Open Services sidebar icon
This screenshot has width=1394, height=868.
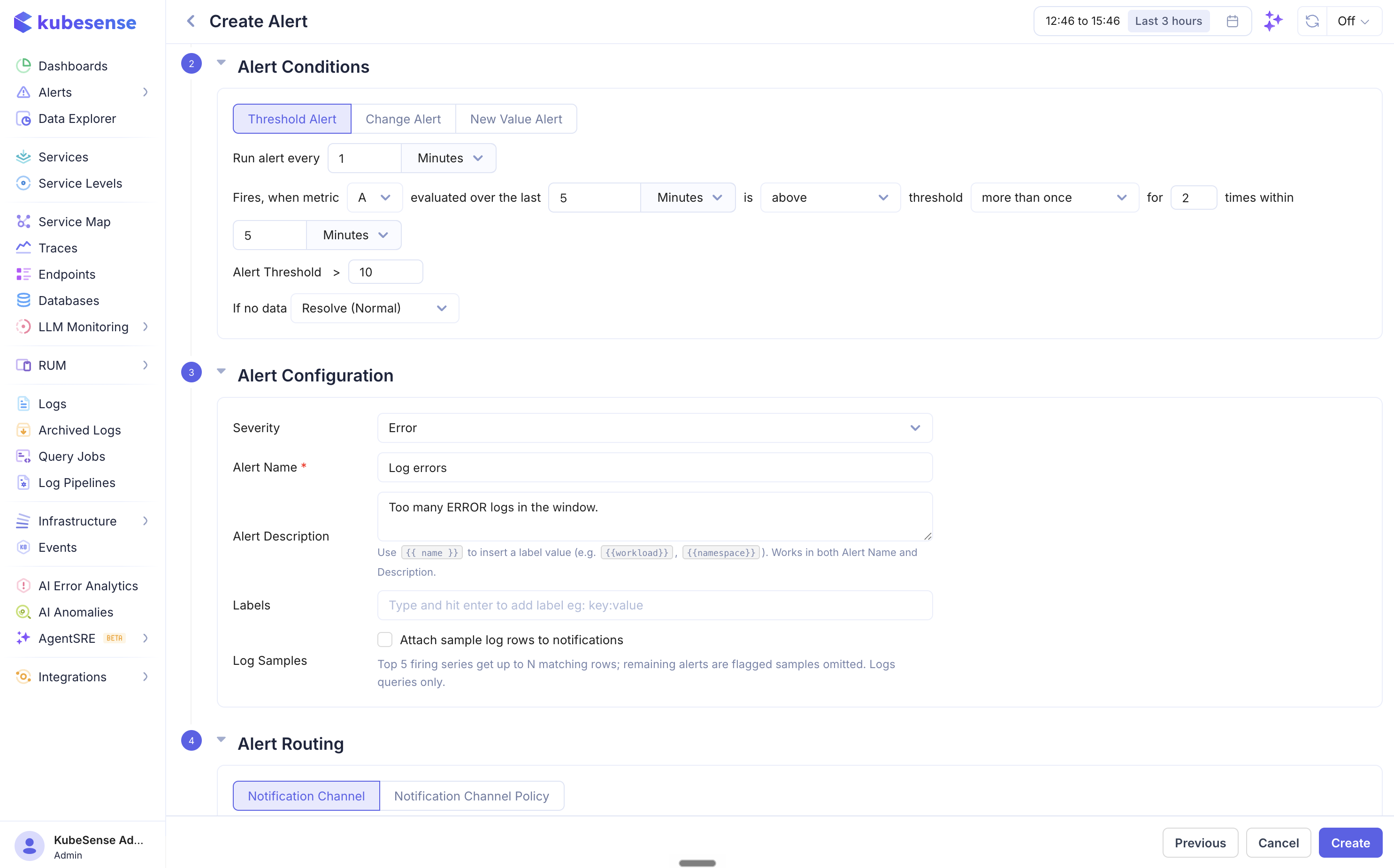[23, 157]
